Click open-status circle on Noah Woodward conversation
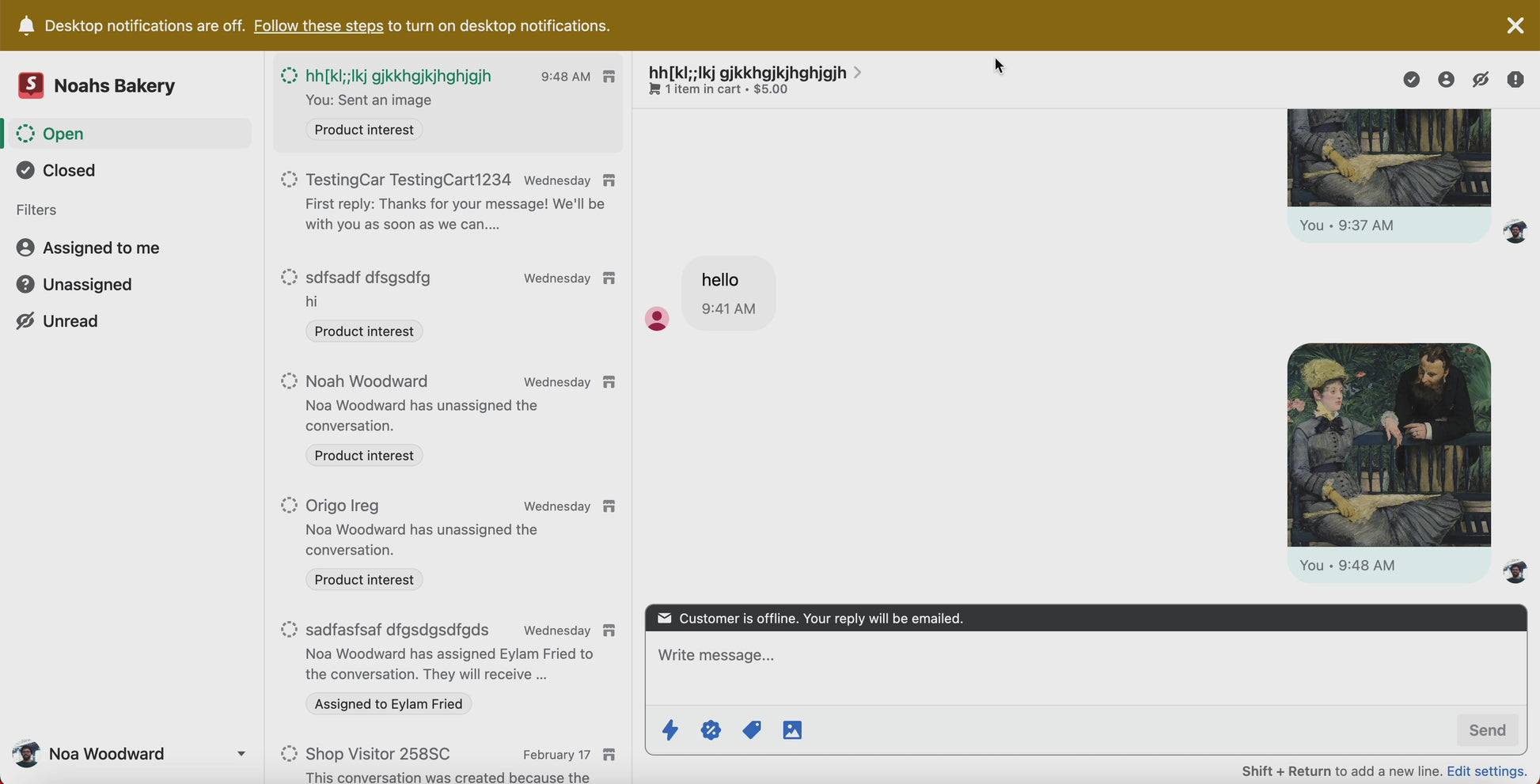Viewport: 1540px width, 784px height. (289, 381)
